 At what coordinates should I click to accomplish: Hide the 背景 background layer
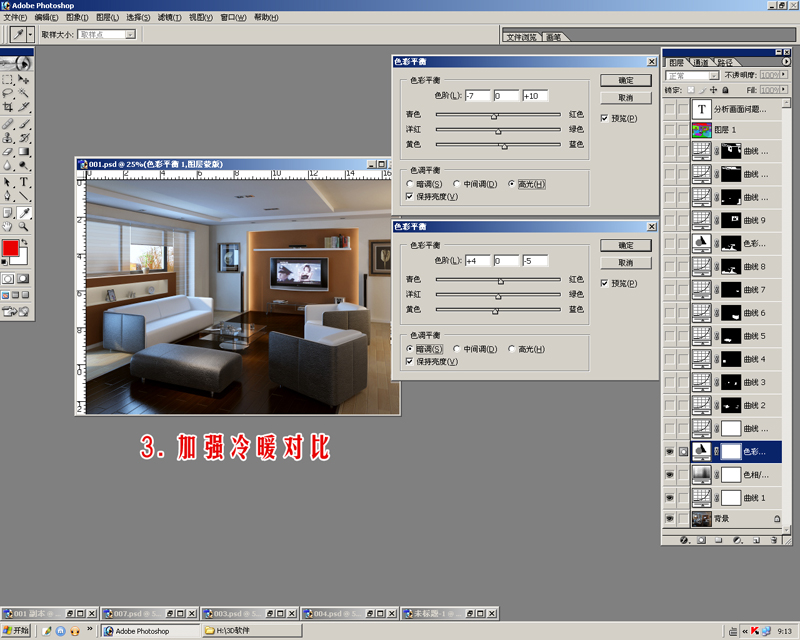click(x=670, y=519)
